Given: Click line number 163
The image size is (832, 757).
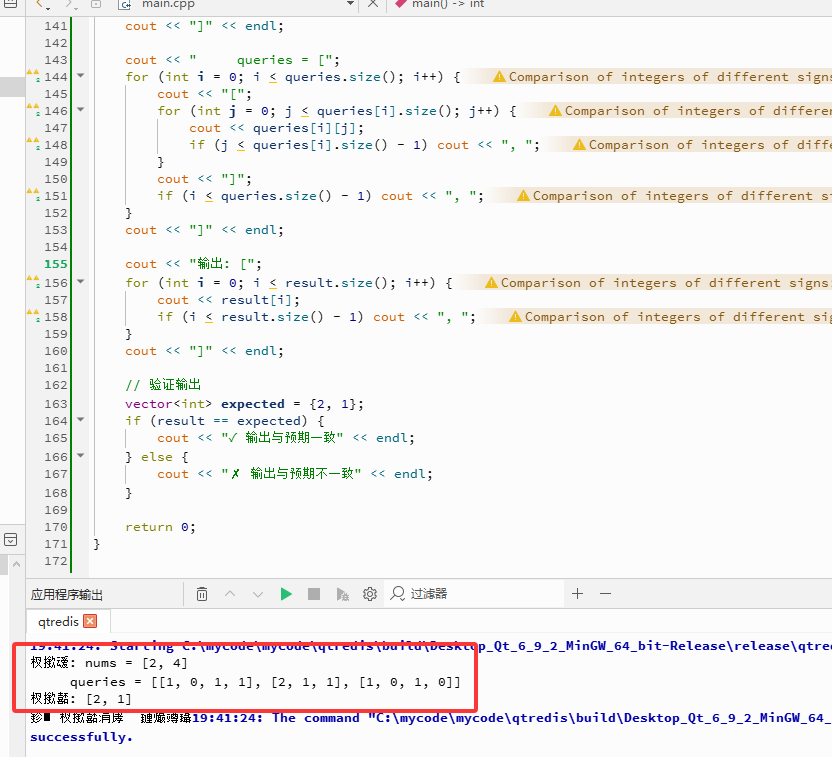Looking at the screenshot, I should (56, 404).
